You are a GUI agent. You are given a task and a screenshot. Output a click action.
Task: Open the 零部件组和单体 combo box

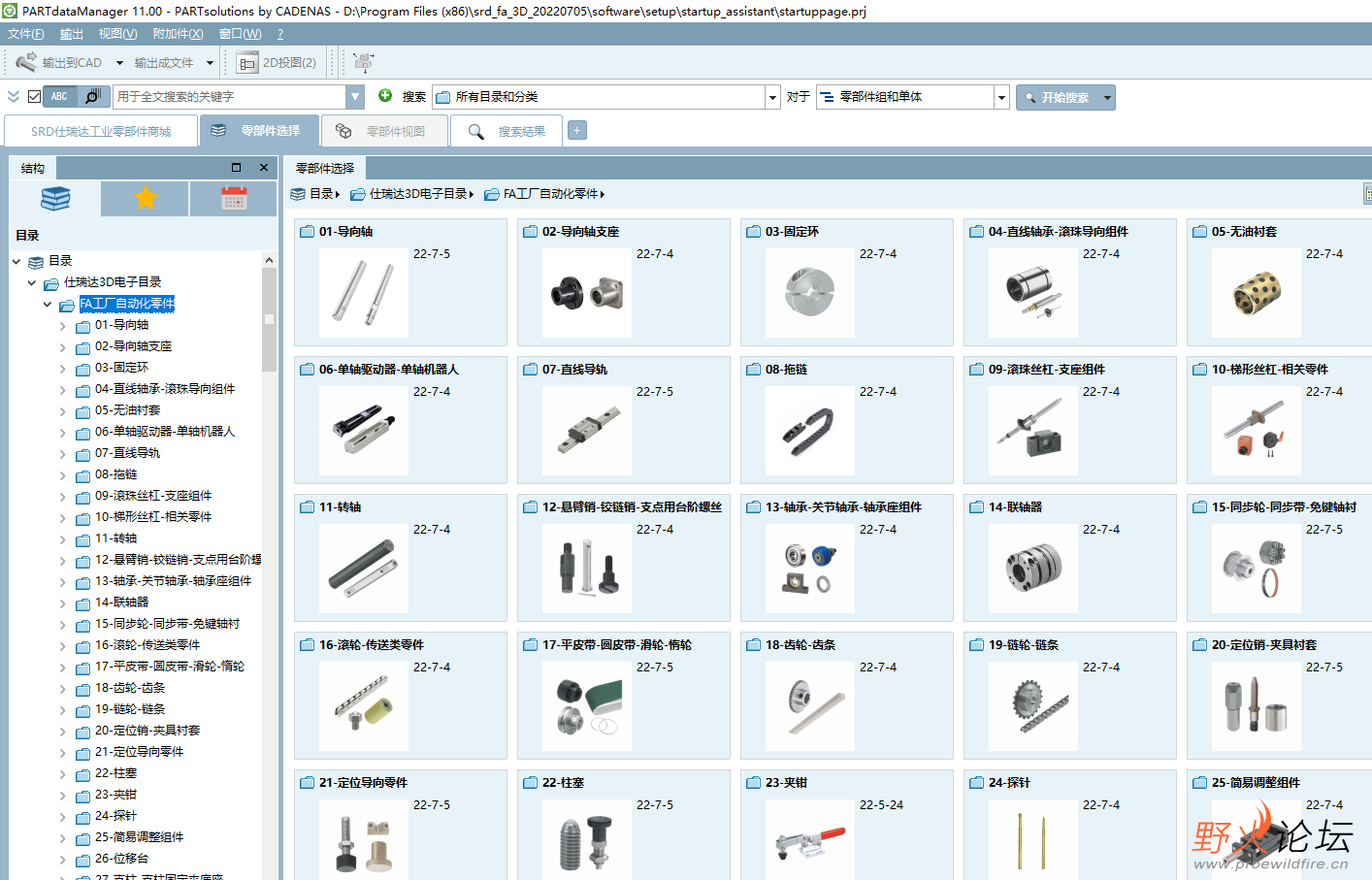(912, 97)
